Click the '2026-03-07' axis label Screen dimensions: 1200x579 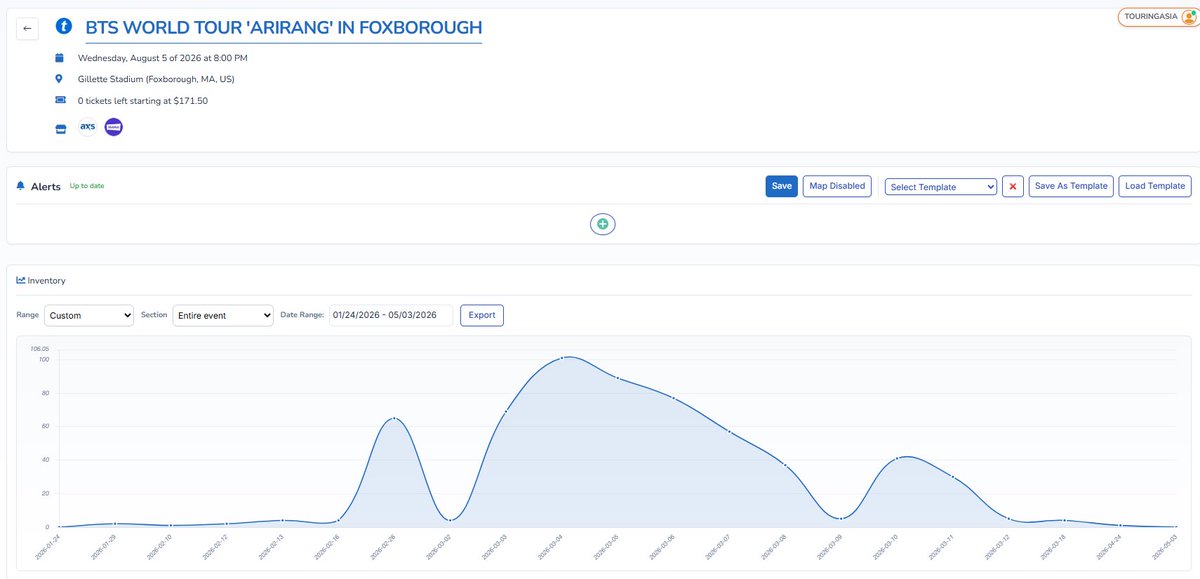(x=720, y=547)
